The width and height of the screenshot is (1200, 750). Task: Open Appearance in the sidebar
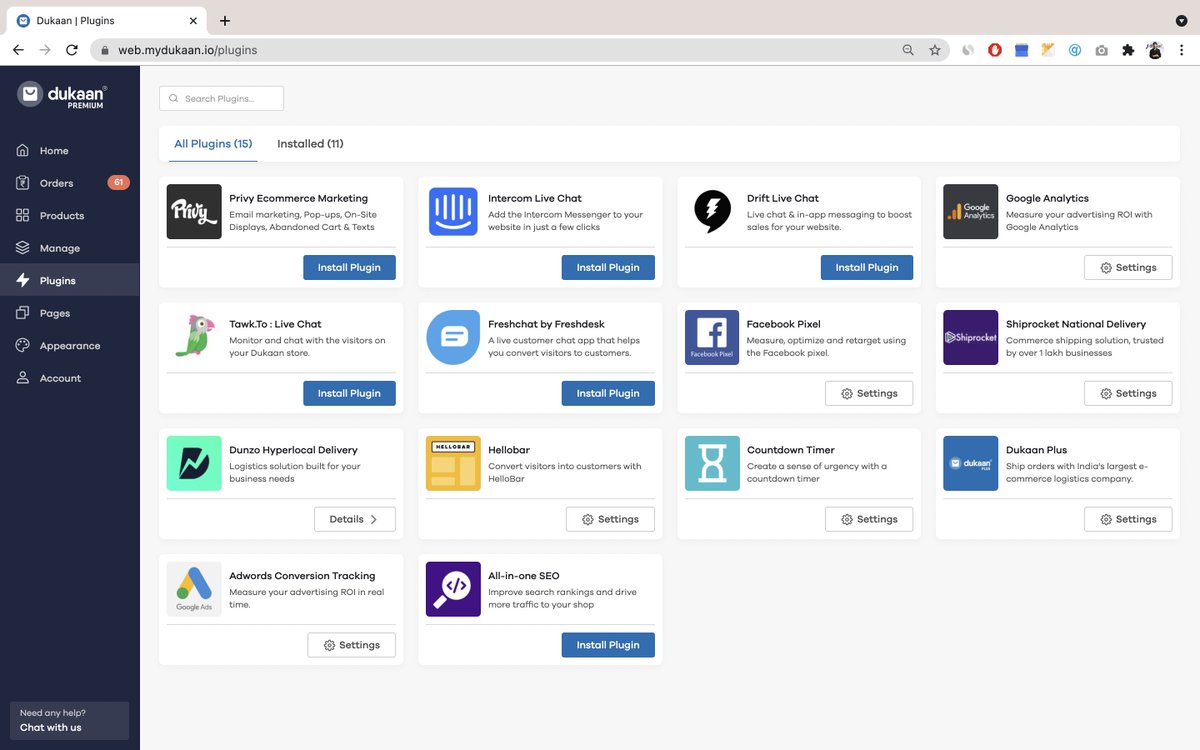tap(70, 345)
